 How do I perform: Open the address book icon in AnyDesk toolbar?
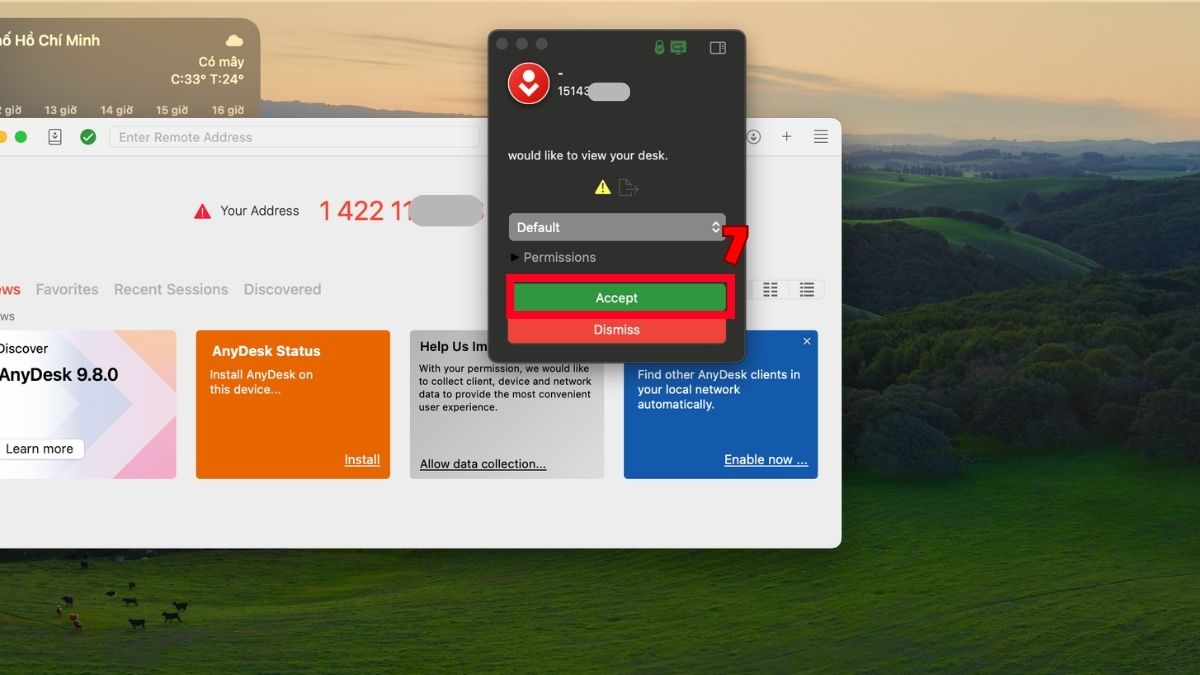(55, 137)
